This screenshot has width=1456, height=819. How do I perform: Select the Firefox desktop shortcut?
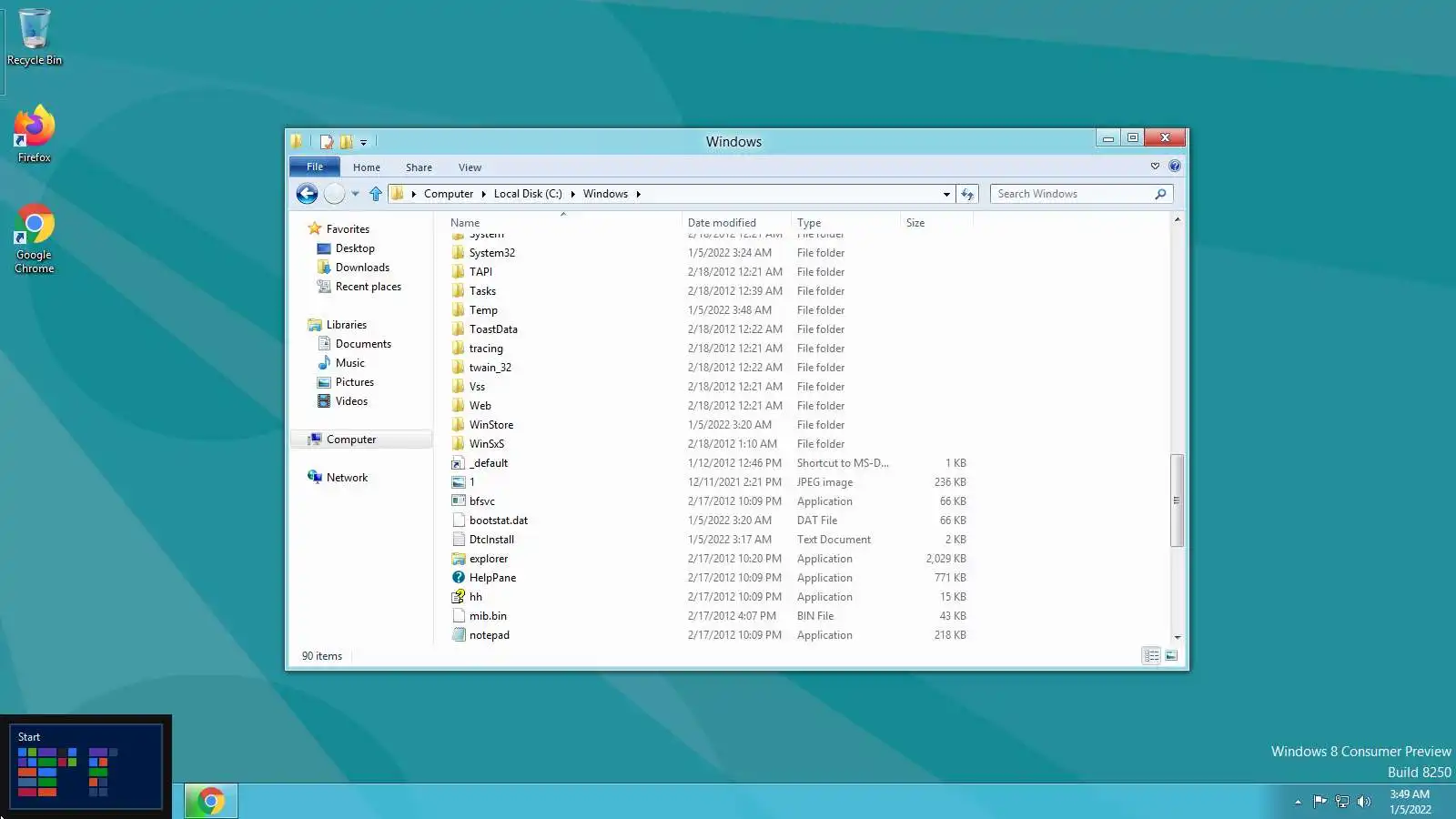click(35, 134)
